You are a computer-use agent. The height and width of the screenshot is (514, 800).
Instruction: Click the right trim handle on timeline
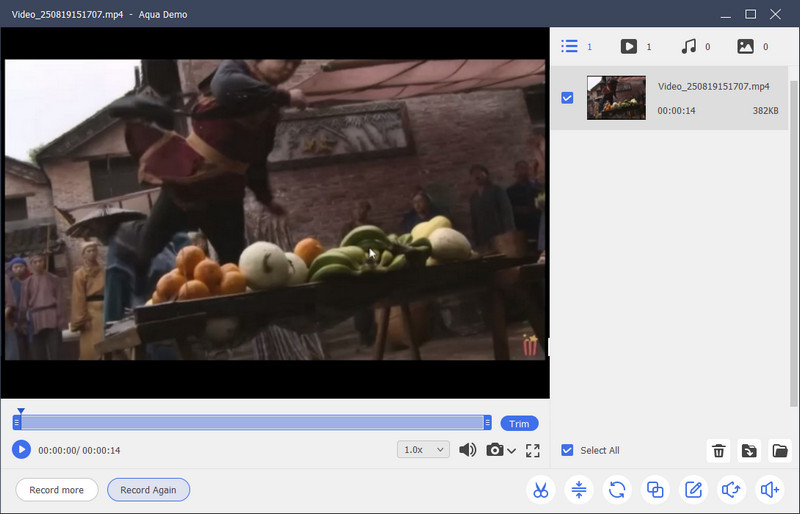(x=488, y=423)
